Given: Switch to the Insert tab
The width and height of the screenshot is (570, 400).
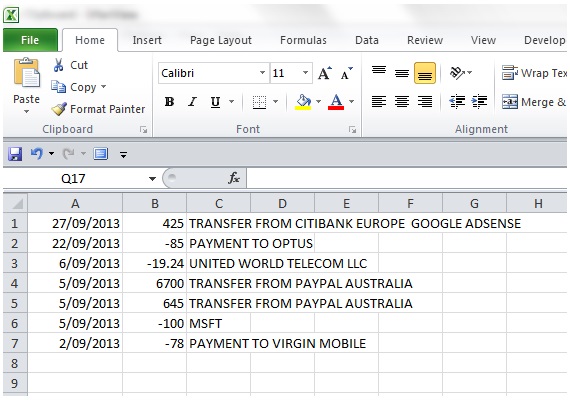Looking at the screenshot, I should click(147, 40).
